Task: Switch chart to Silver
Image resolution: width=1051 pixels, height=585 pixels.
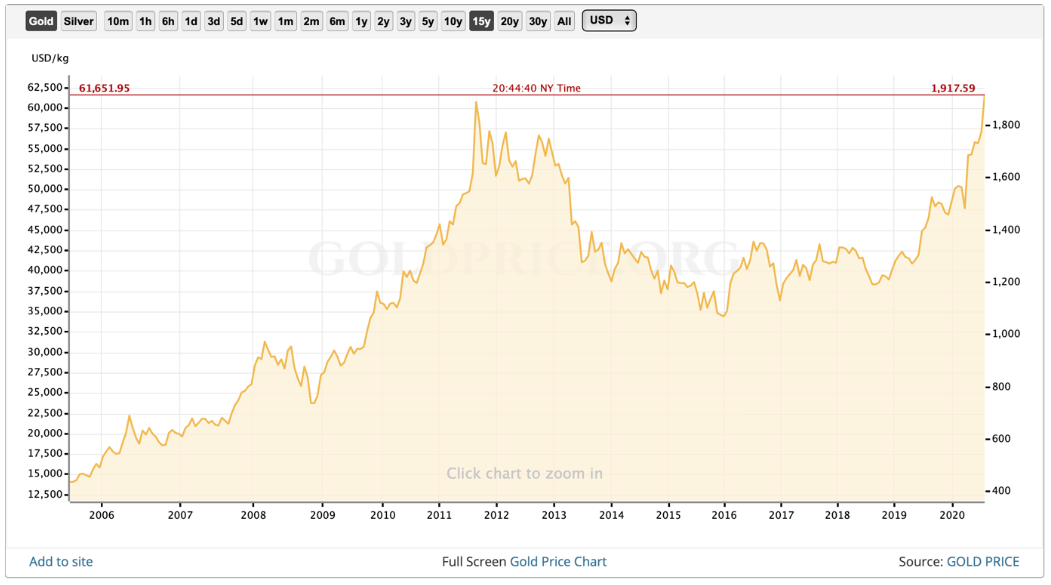Action: point(79,21)
